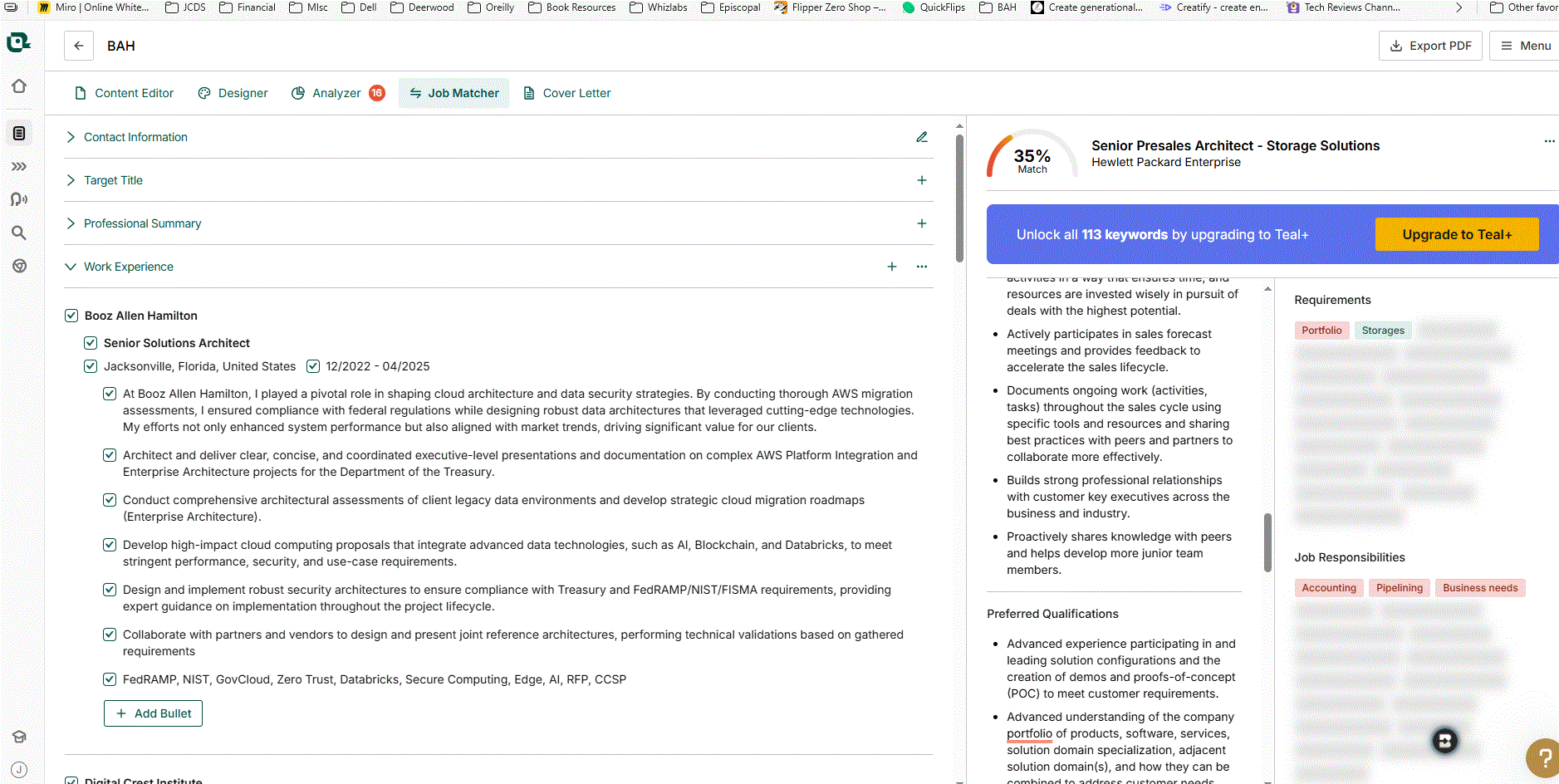The image size is (1559, 784).
Task: Open the Miro Online Whiteboard bookmark
Action: click(94, 7)
